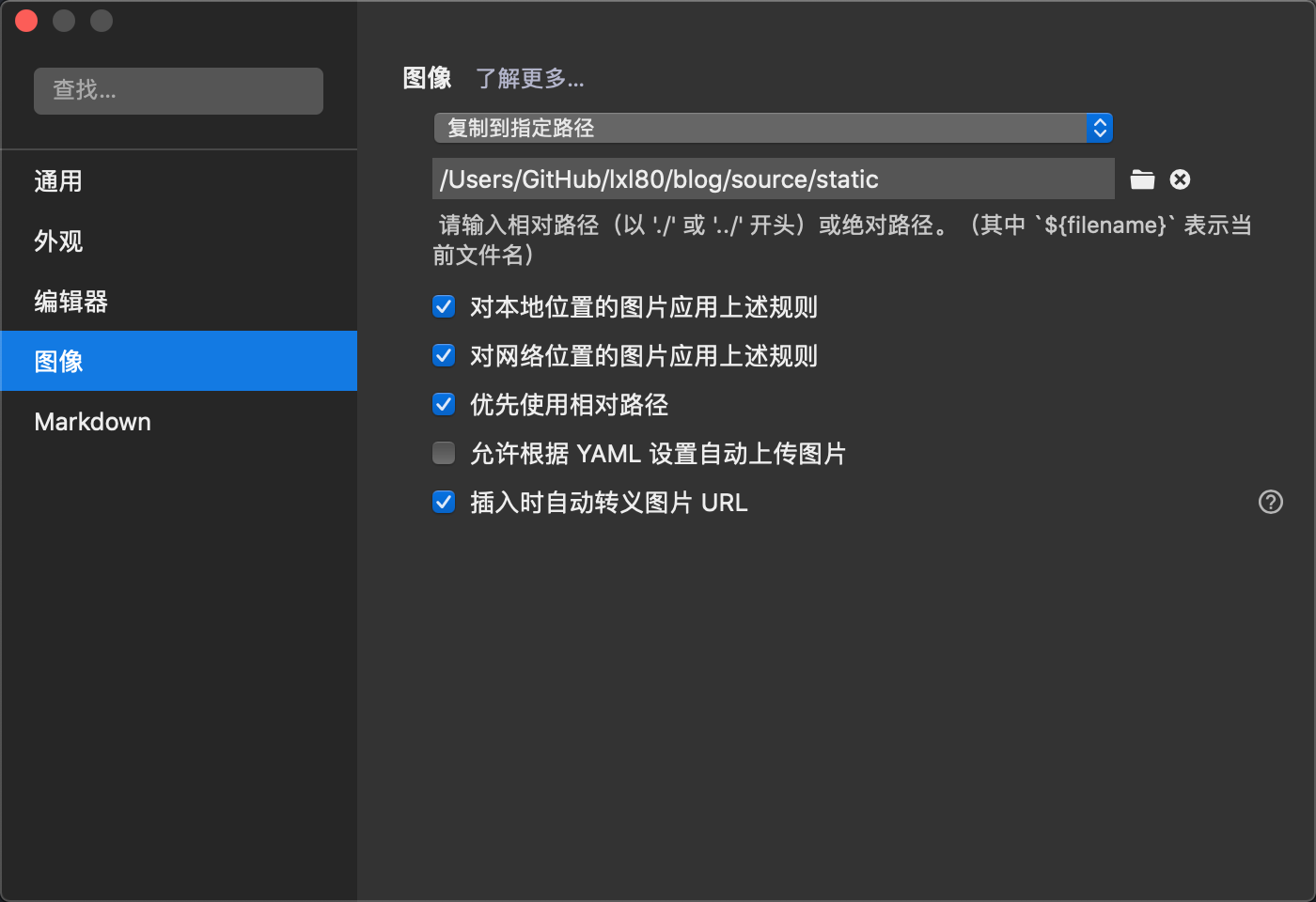Clear the specified image path
This screenshot has height=902, width=1316.
click(1180, 179)
